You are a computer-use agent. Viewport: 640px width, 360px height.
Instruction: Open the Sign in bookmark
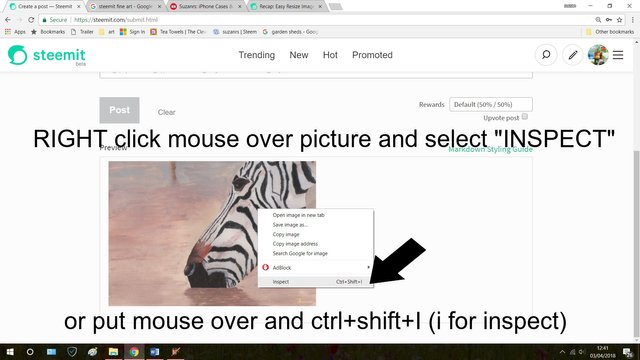click(133, 32)
